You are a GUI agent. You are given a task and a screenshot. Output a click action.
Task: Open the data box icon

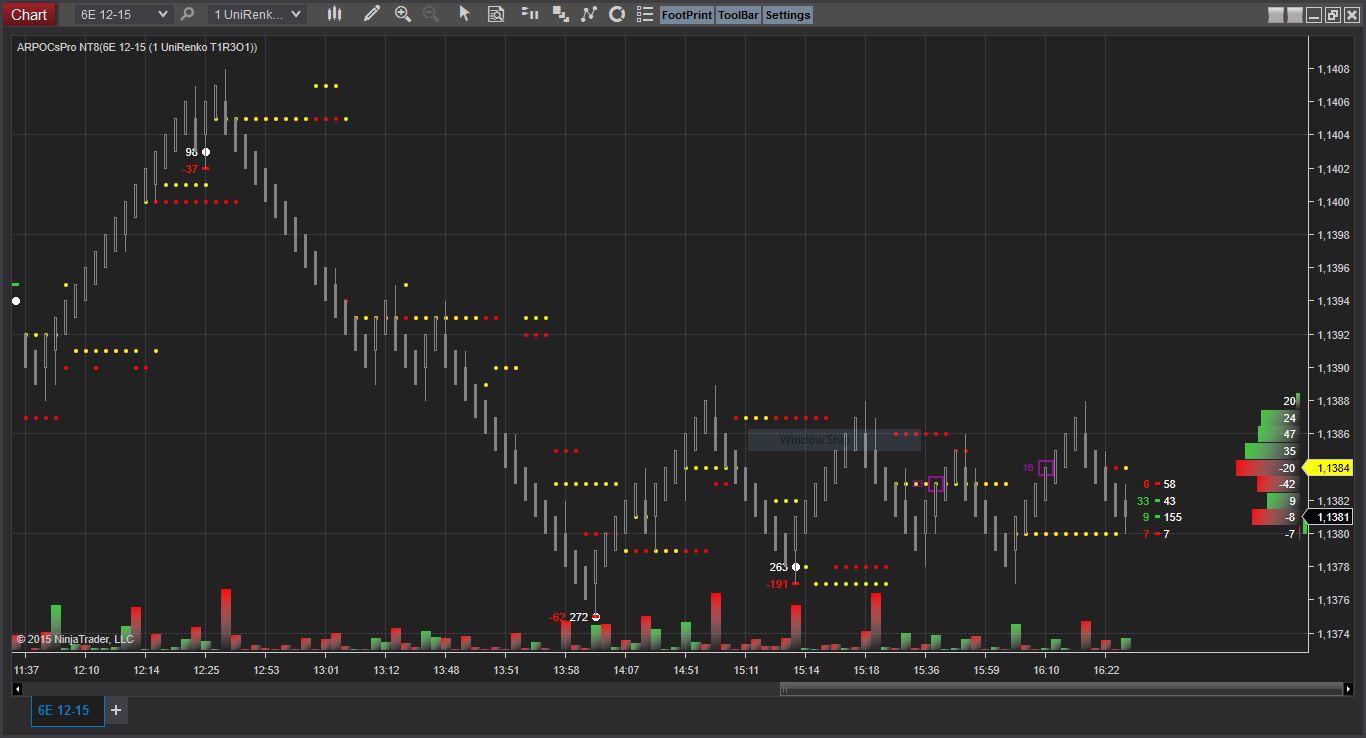496,14
